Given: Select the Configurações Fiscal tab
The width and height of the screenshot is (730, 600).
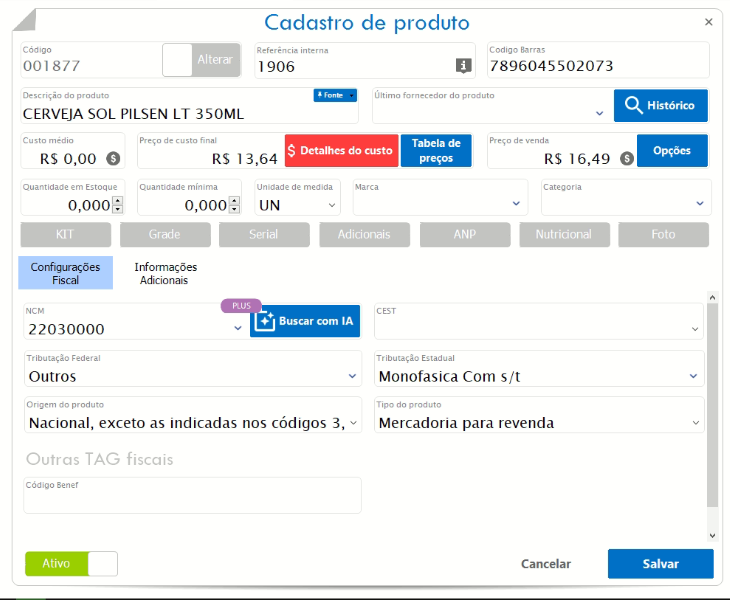Looking at the screenshot, I should 65,273.
